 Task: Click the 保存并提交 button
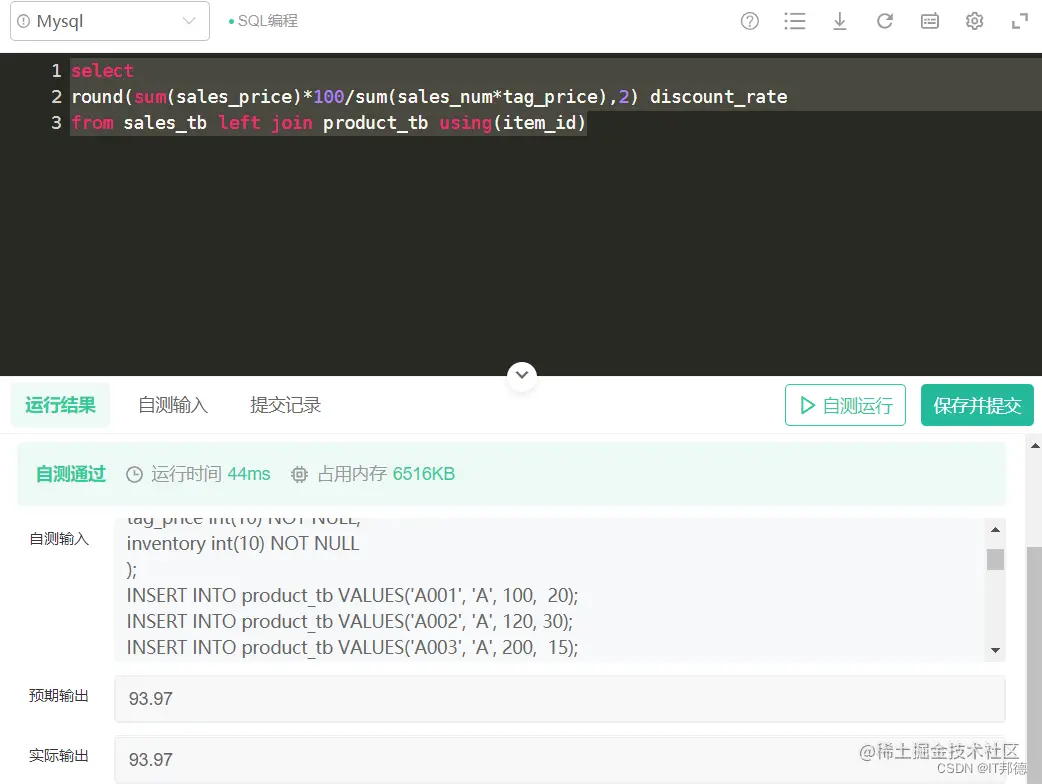[977, 405]
